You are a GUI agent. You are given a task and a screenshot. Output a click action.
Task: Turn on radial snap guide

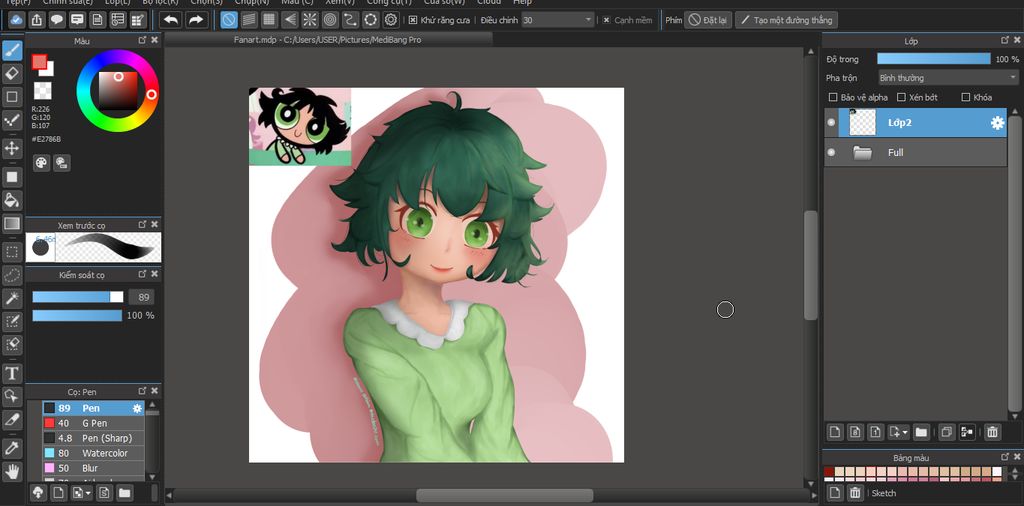point(310,20)
